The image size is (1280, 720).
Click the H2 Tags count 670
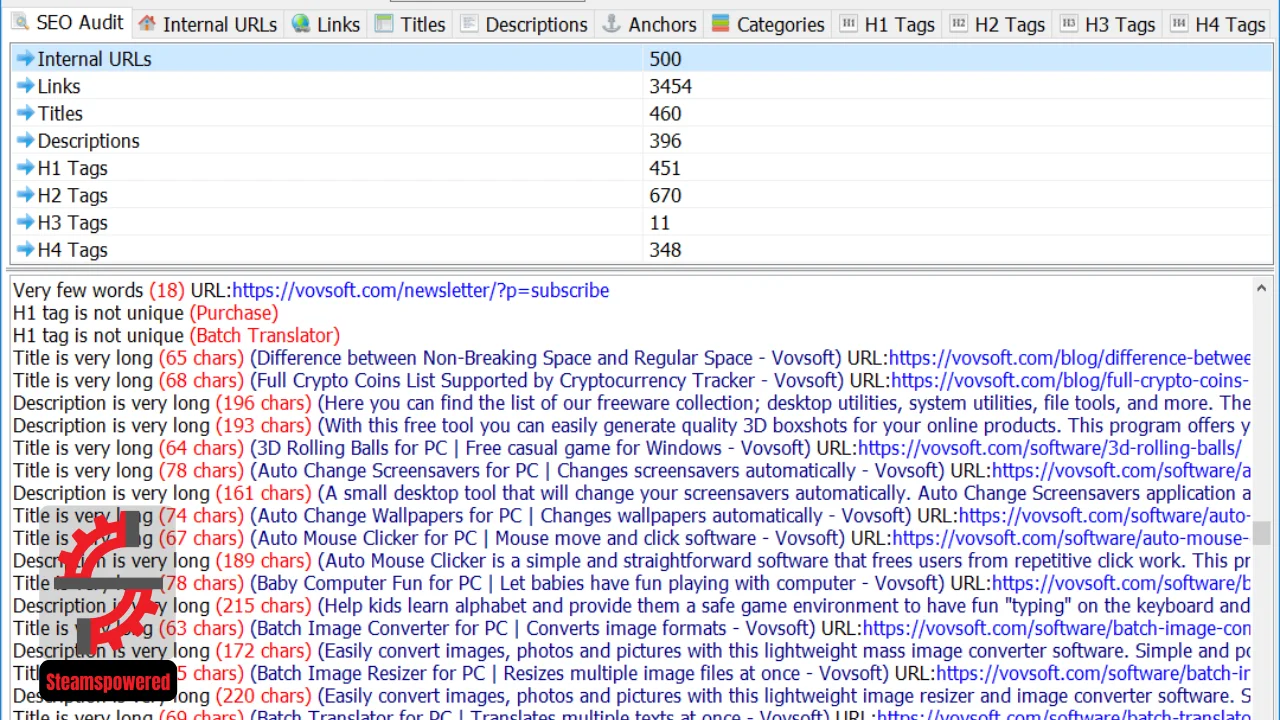(x=665, y=195)
